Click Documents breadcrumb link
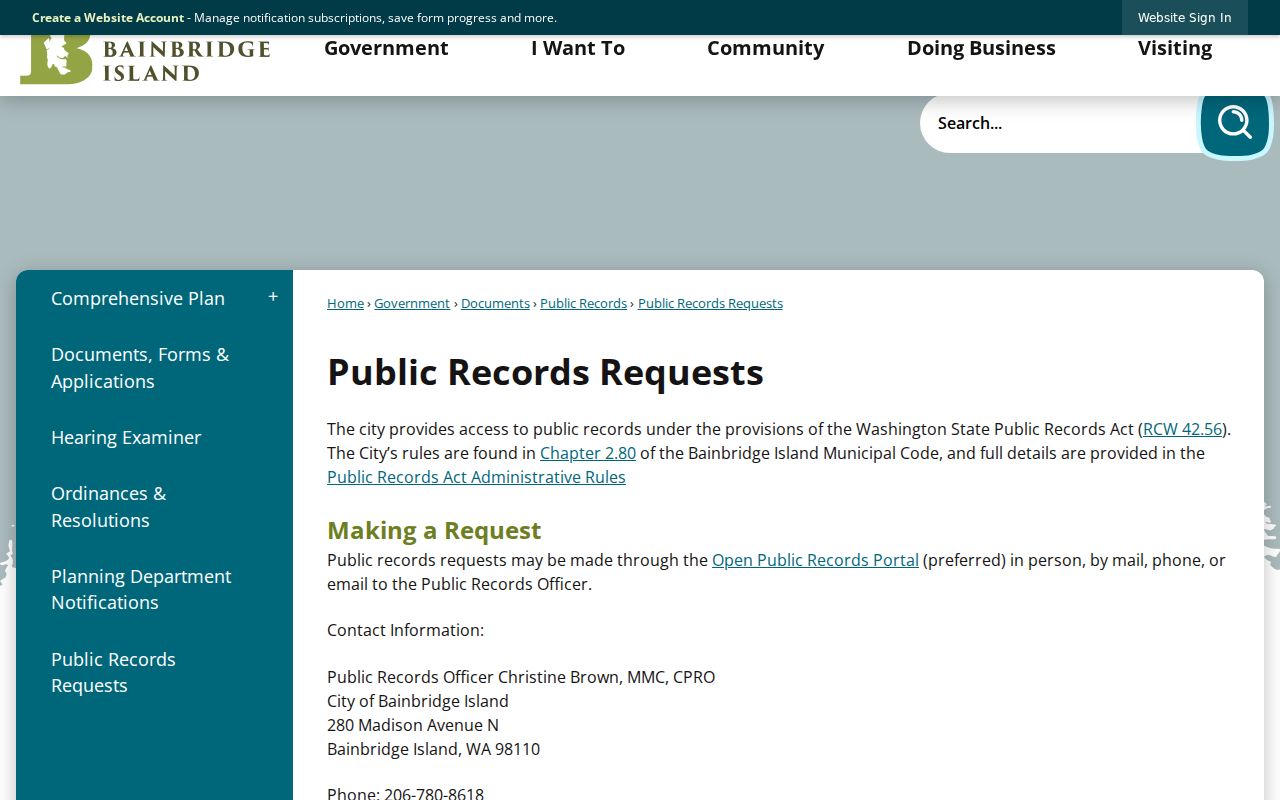 [495, 303]
